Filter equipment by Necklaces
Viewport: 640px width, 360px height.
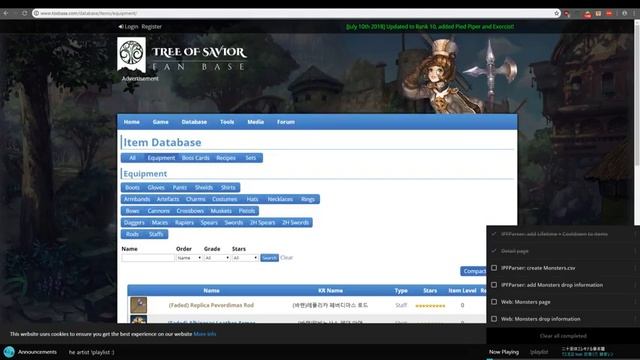point(280,199)
